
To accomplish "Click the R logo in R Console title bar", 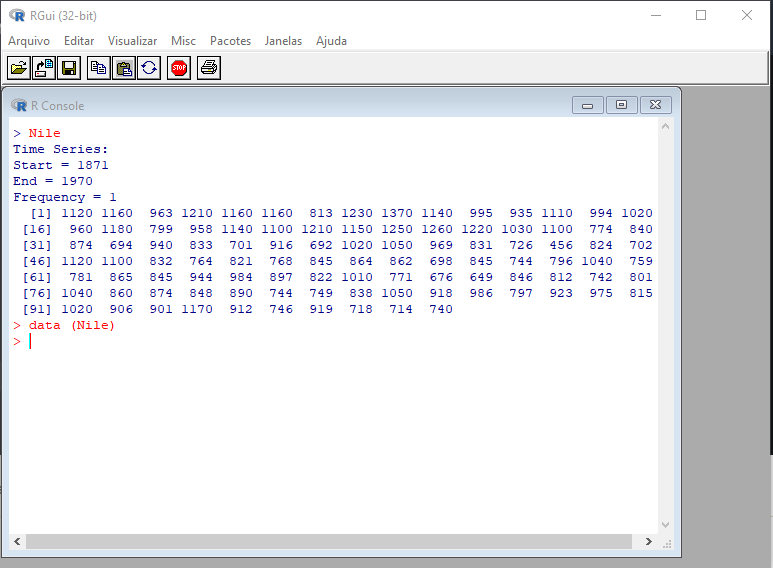I will tap(19, 105).
